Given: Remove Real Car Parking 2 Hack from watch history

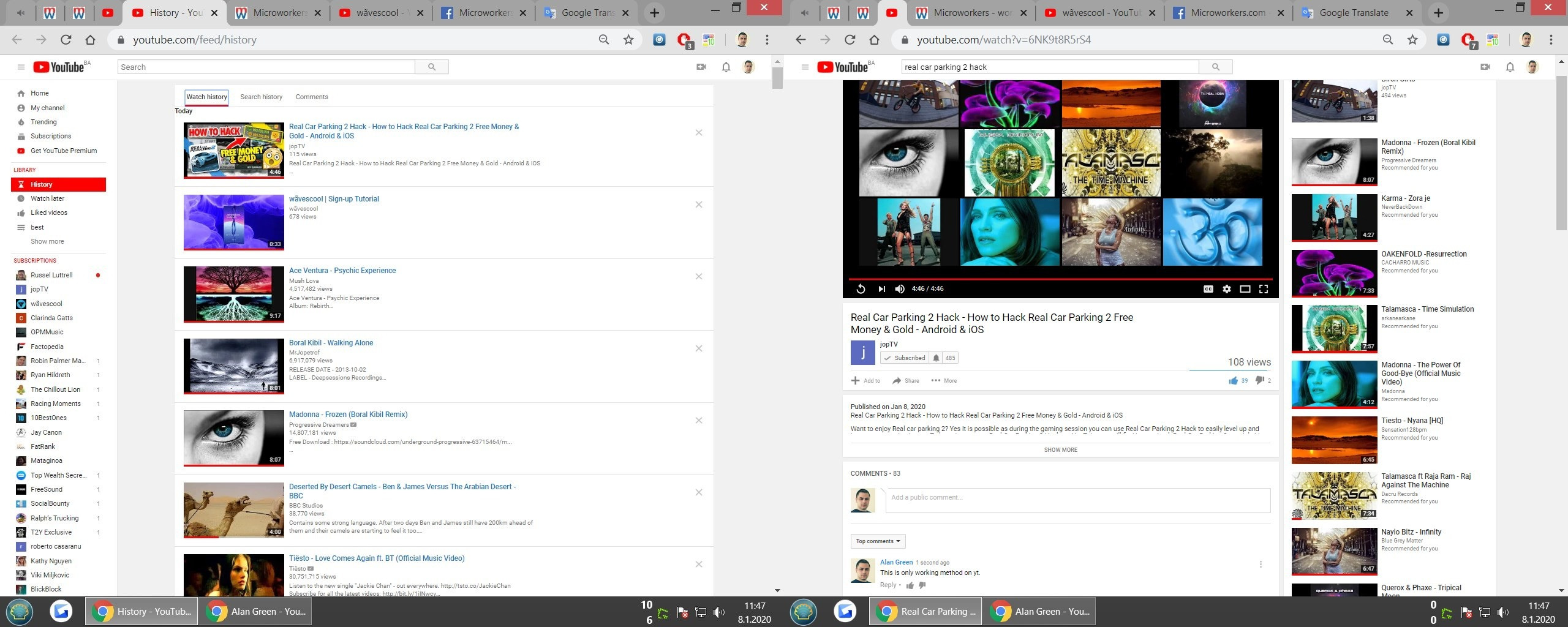Looking at the screenshot, I should tap(699, 132).
